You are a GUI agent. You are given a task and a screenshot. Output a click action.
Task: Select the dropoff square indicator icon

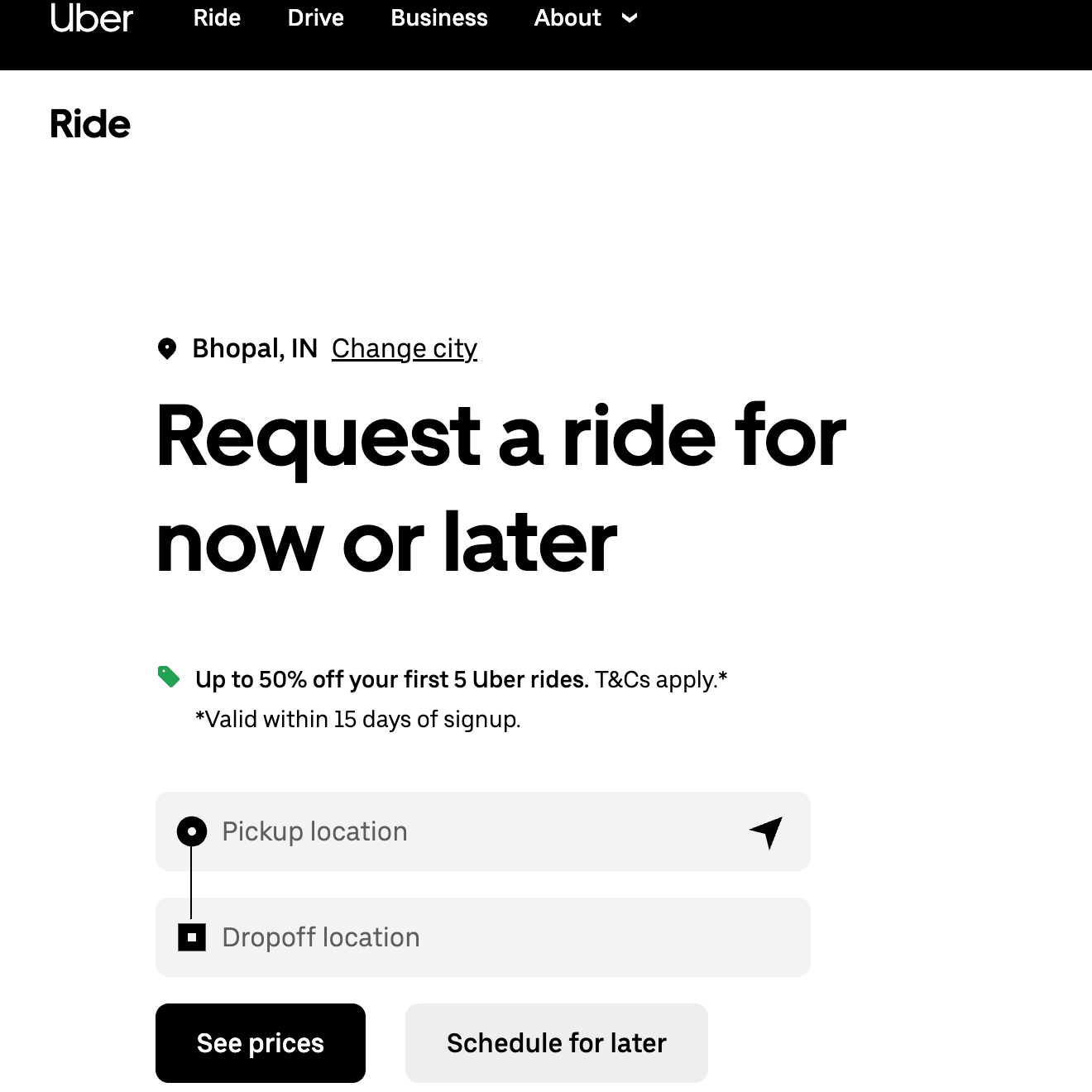pyautogui.click(x=191, y=937)
